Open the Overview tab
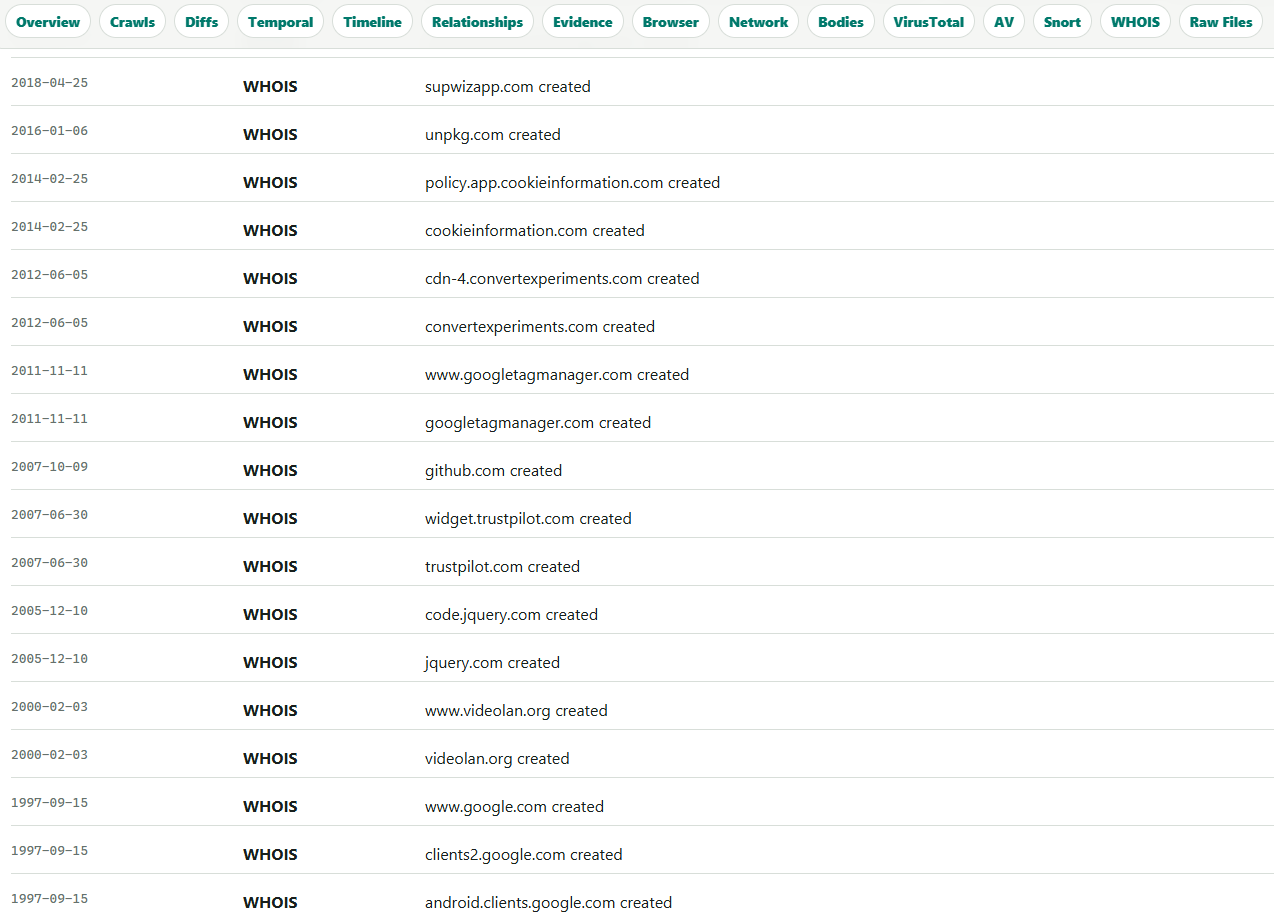 pyautogui.click(x=48, y=22)
